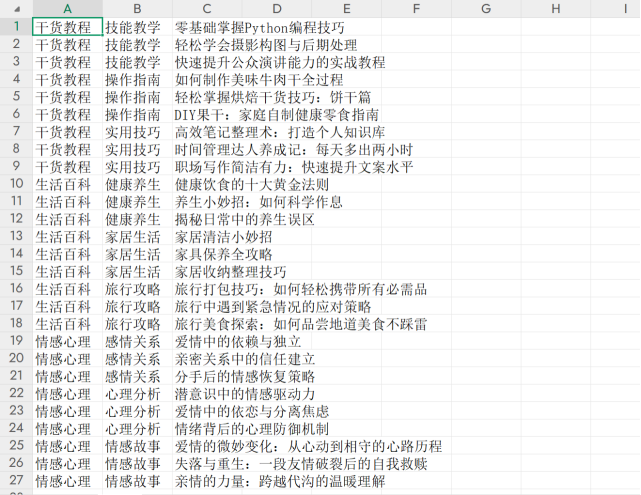The width and height of the screenshot is (641, 495).
Task: Click cell 轻松学会摄影构图与后期处理
Action: coord(266,45)
